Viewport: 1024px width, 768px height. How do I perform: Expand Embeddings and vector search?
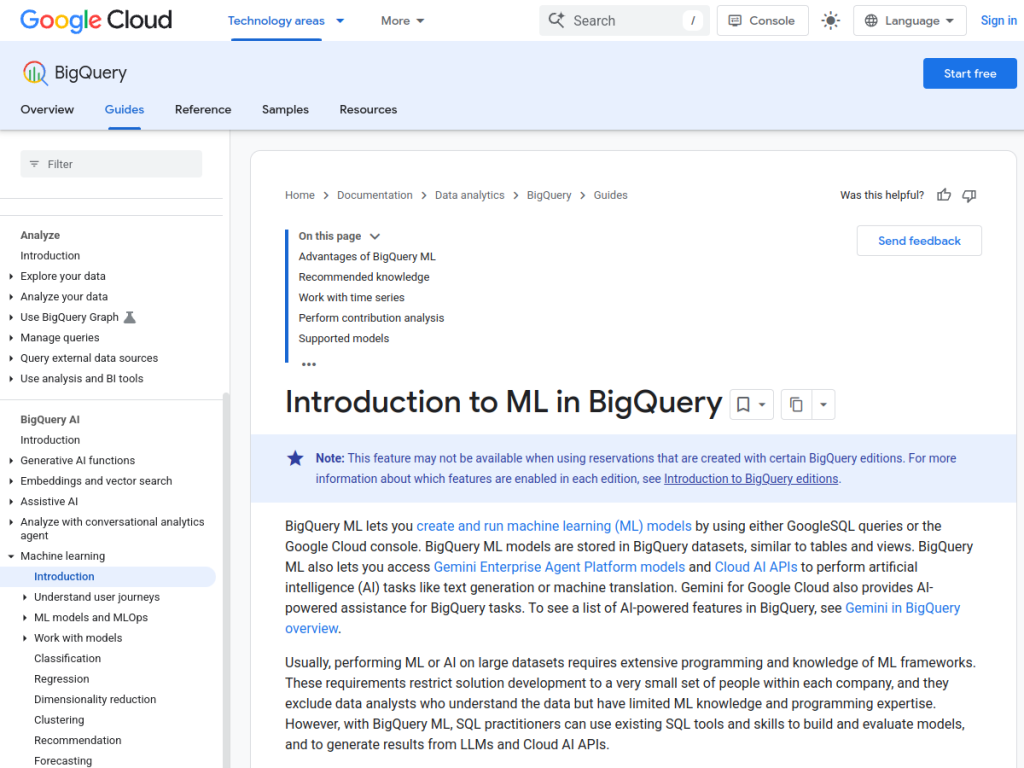pyautogui.click(x=11, y=481)
